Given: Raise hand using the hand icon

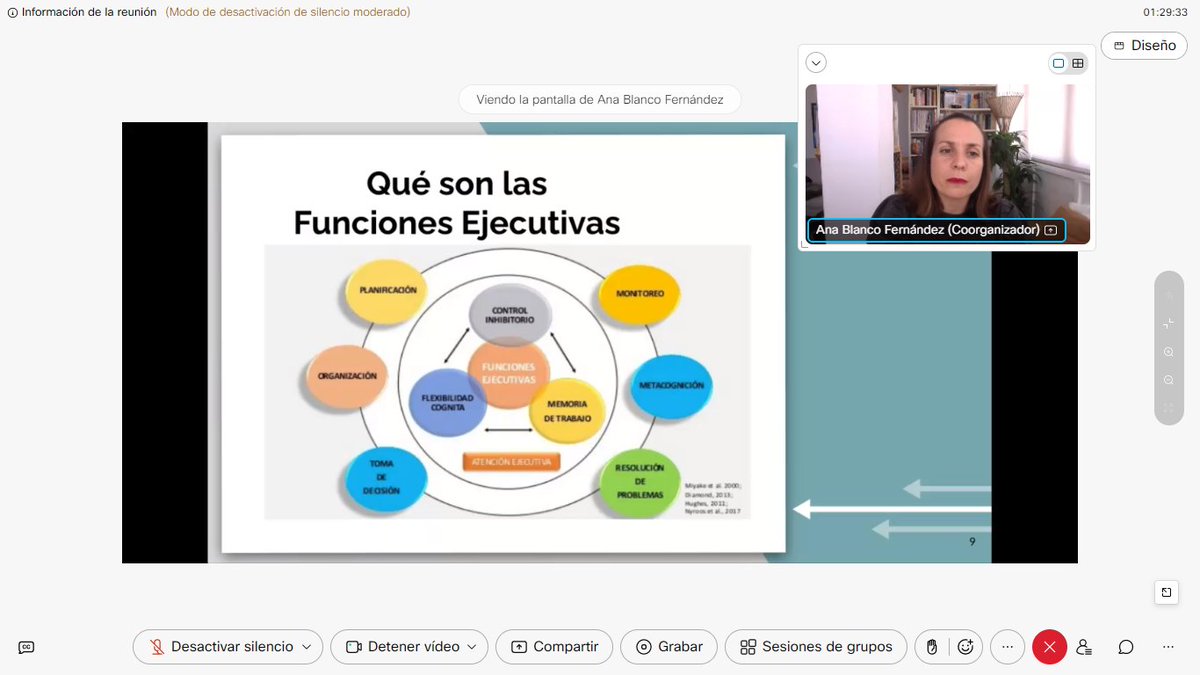Looking at the screenshot, I should coord(931,647).
